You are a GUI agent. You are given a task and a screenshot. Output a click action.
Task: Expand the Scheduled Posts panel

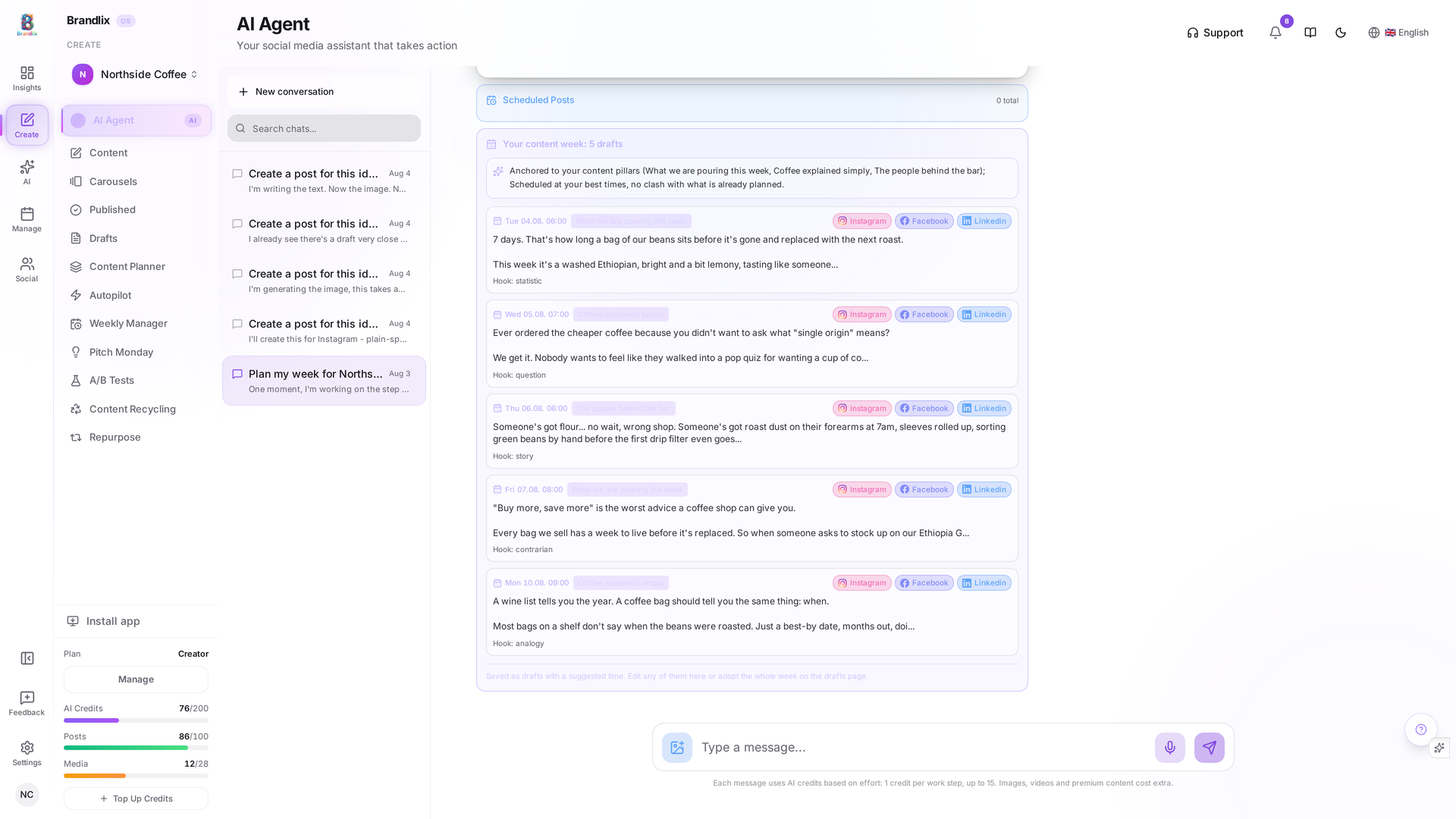pos(752,102)
